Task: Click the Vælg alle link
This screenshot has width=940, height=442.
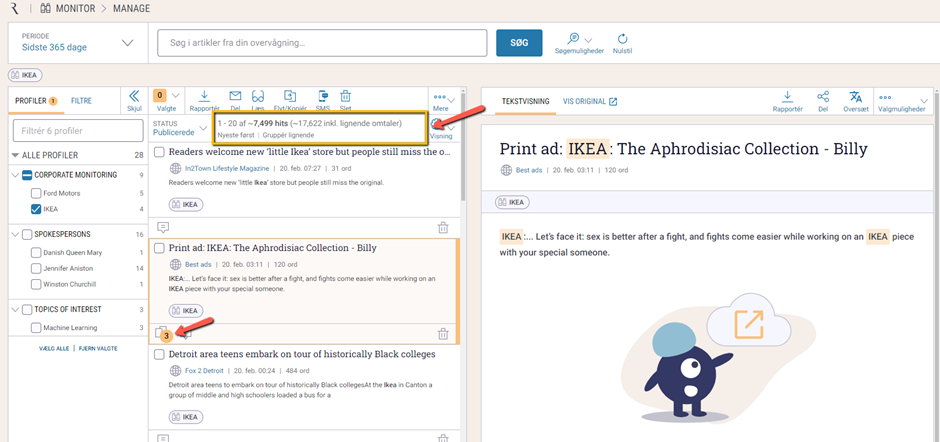Action: pyautogui.click(x=54, y=348)
